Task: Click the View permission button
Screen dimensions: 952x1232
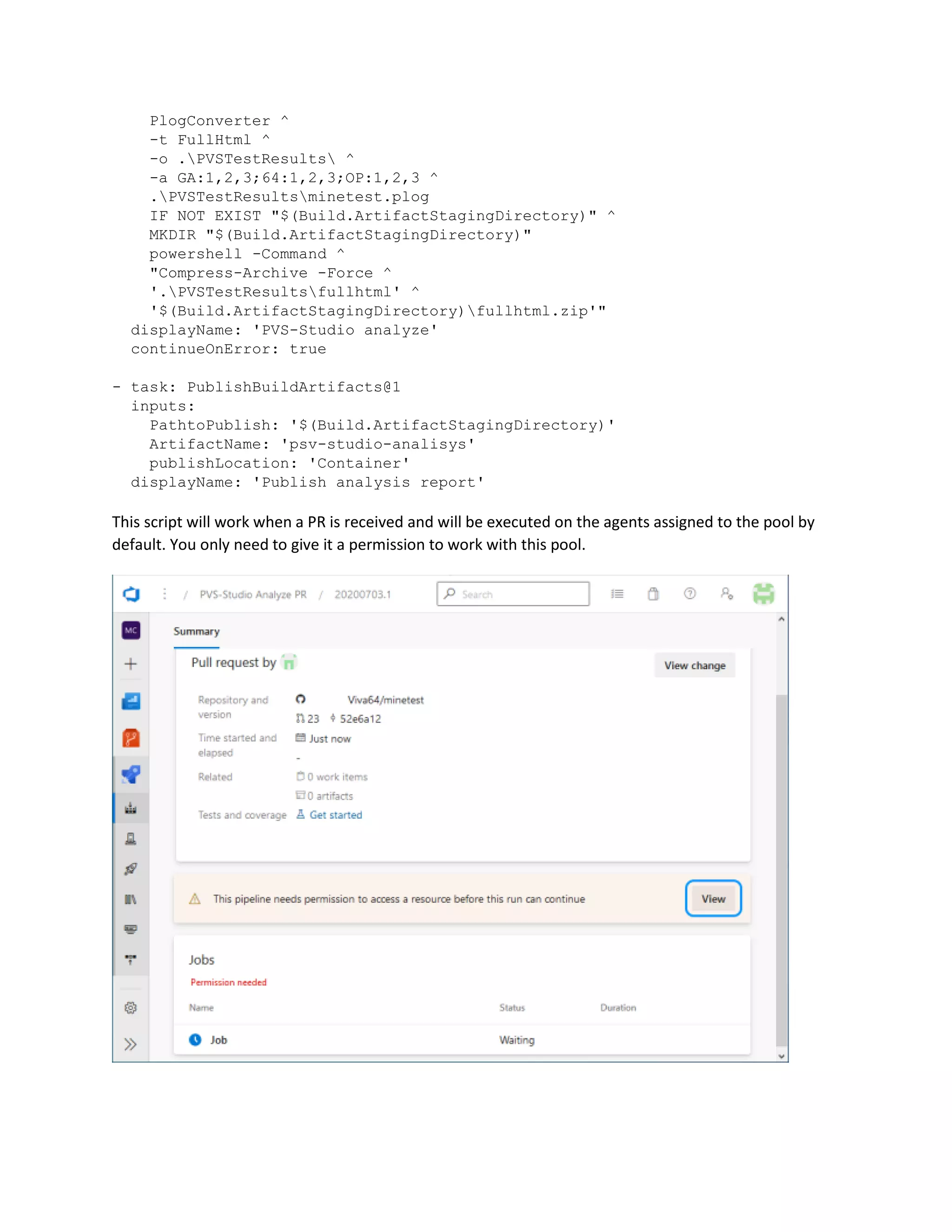Action: click(x=714, y=899)
